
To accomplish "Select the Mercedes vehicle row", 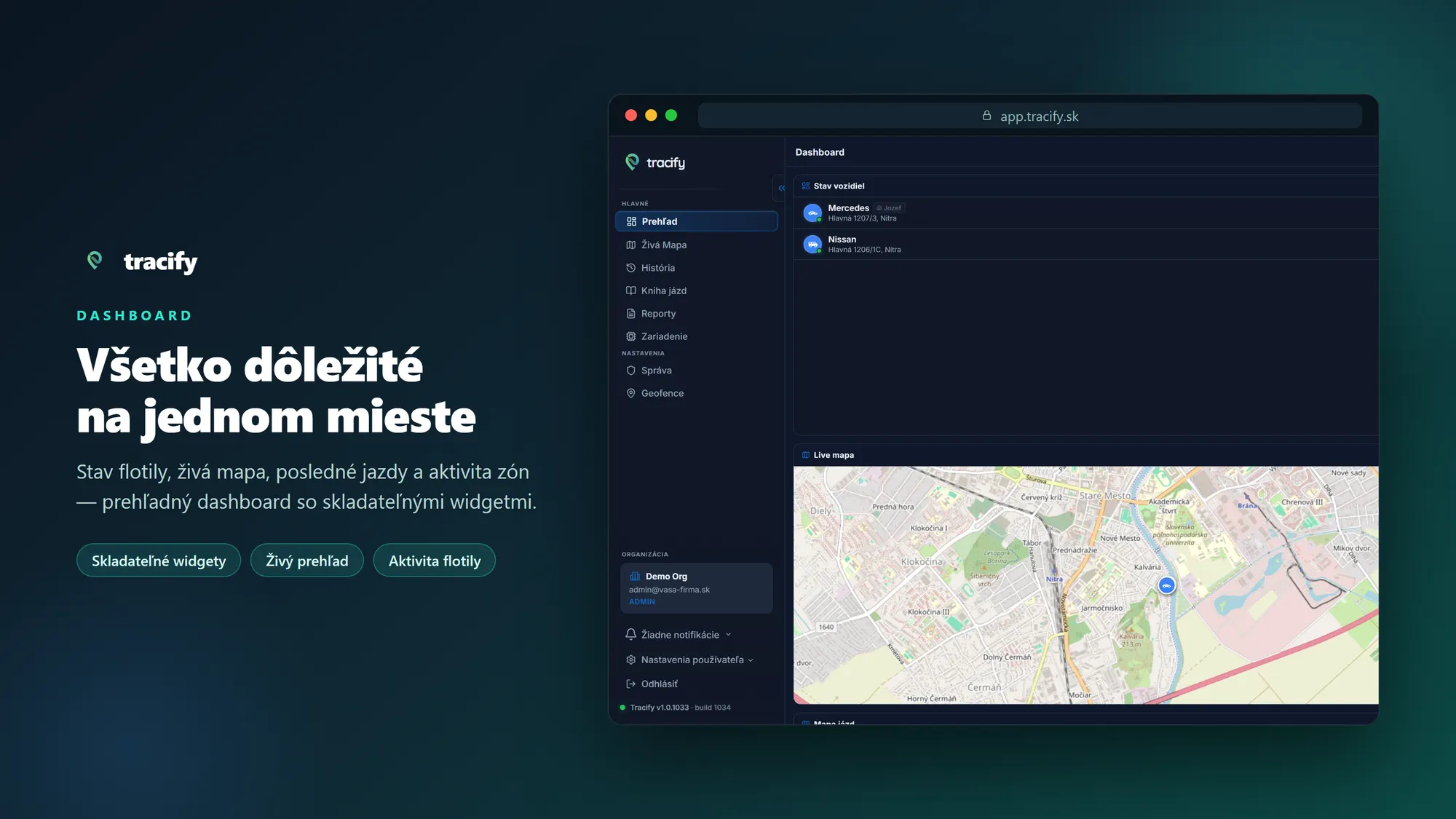I will pyautogui.click(x=1085, y=213).
